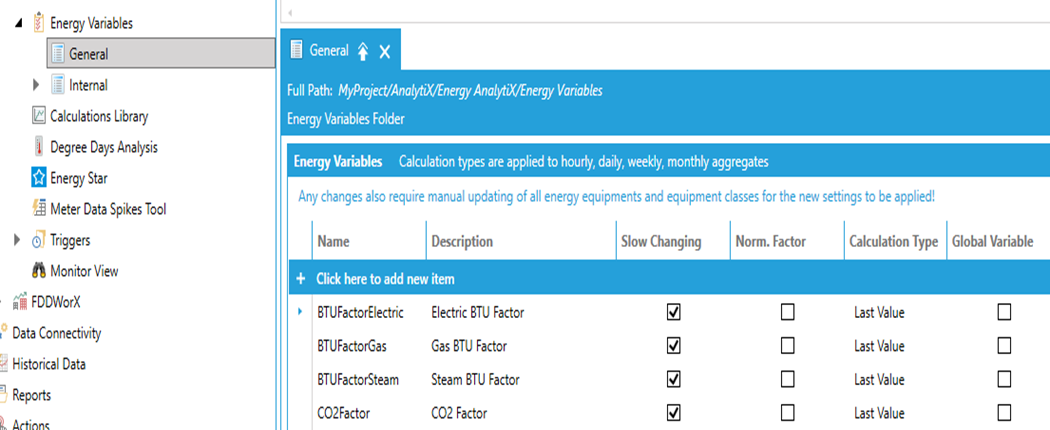Uncheck Slow Changing for BTUFactorElectric
The image size is (1050, 430).
coord(674,312)
